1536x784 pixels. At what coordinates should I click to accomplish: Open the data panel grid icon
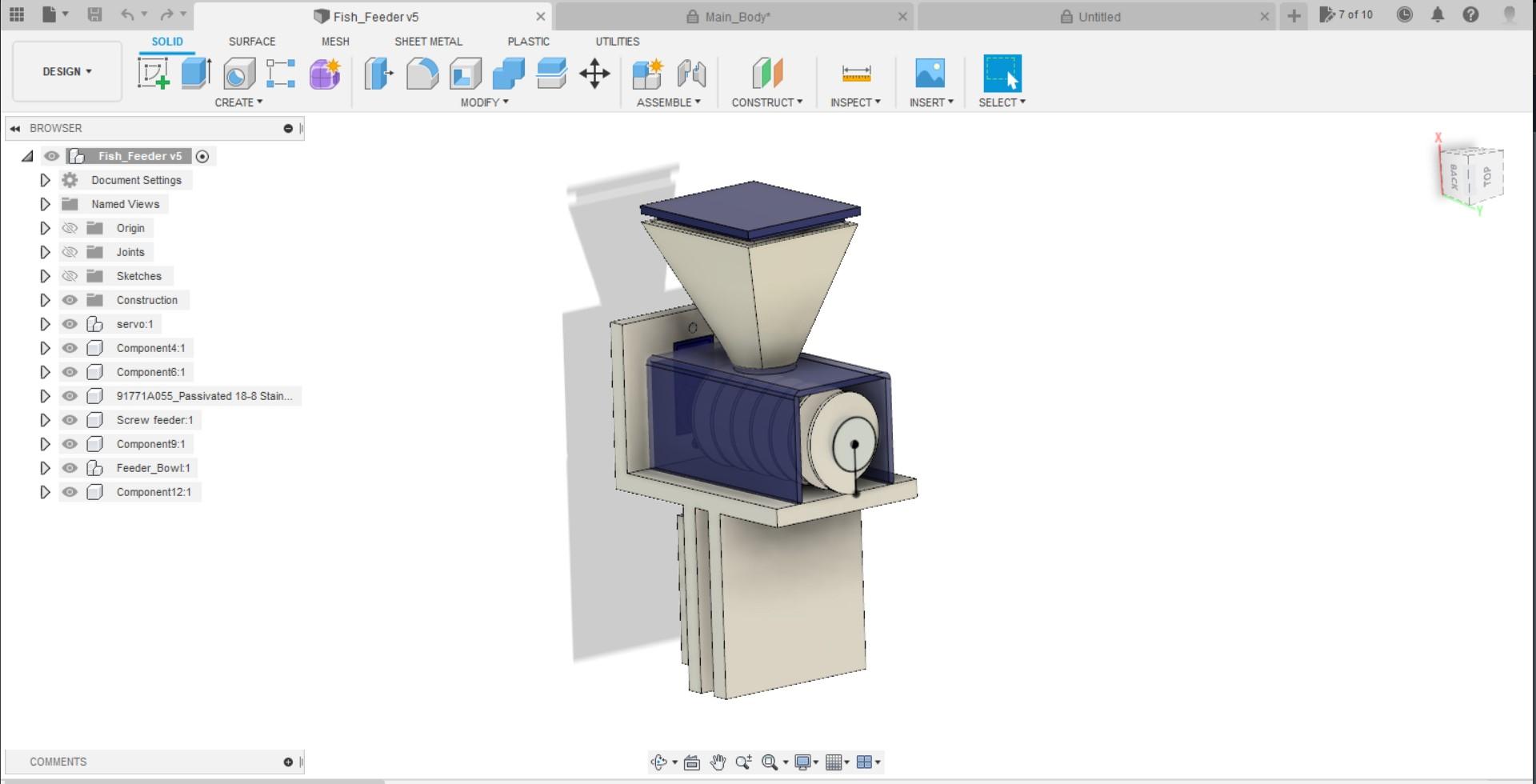(17, 14)
